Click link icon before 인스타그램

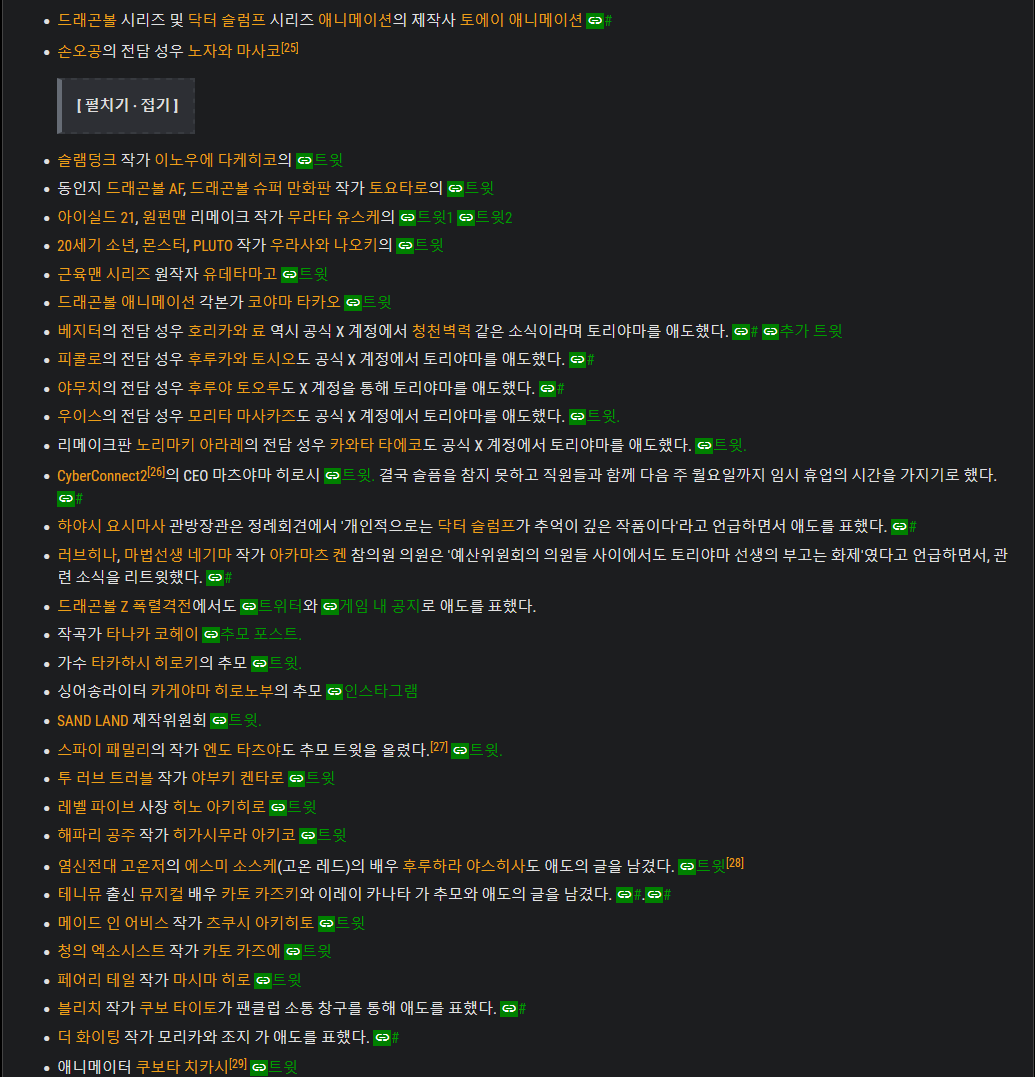pyautogui.click(x=335, y=691)
